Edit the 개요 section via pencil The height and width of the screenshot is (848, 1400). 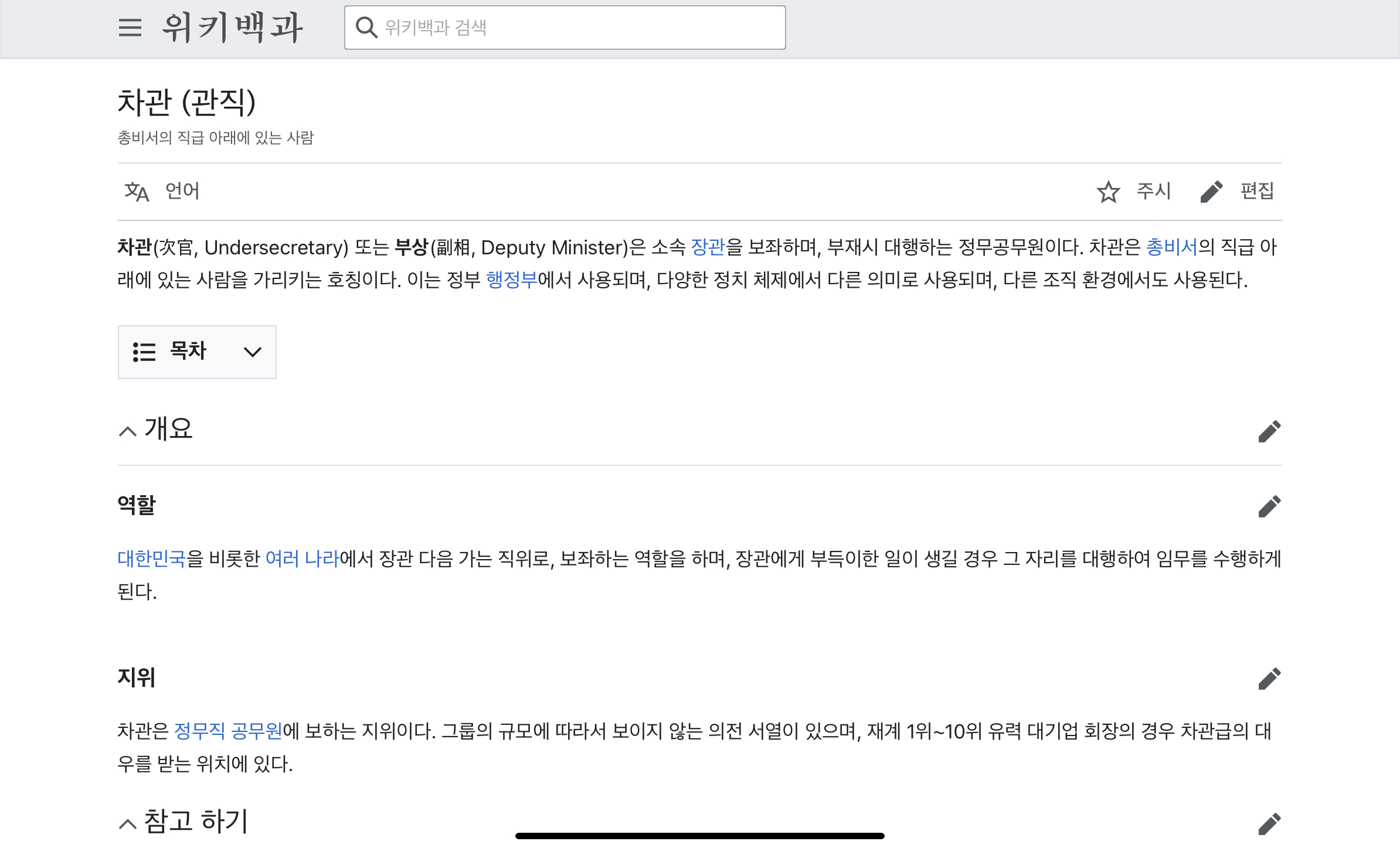click(1269, 431)
